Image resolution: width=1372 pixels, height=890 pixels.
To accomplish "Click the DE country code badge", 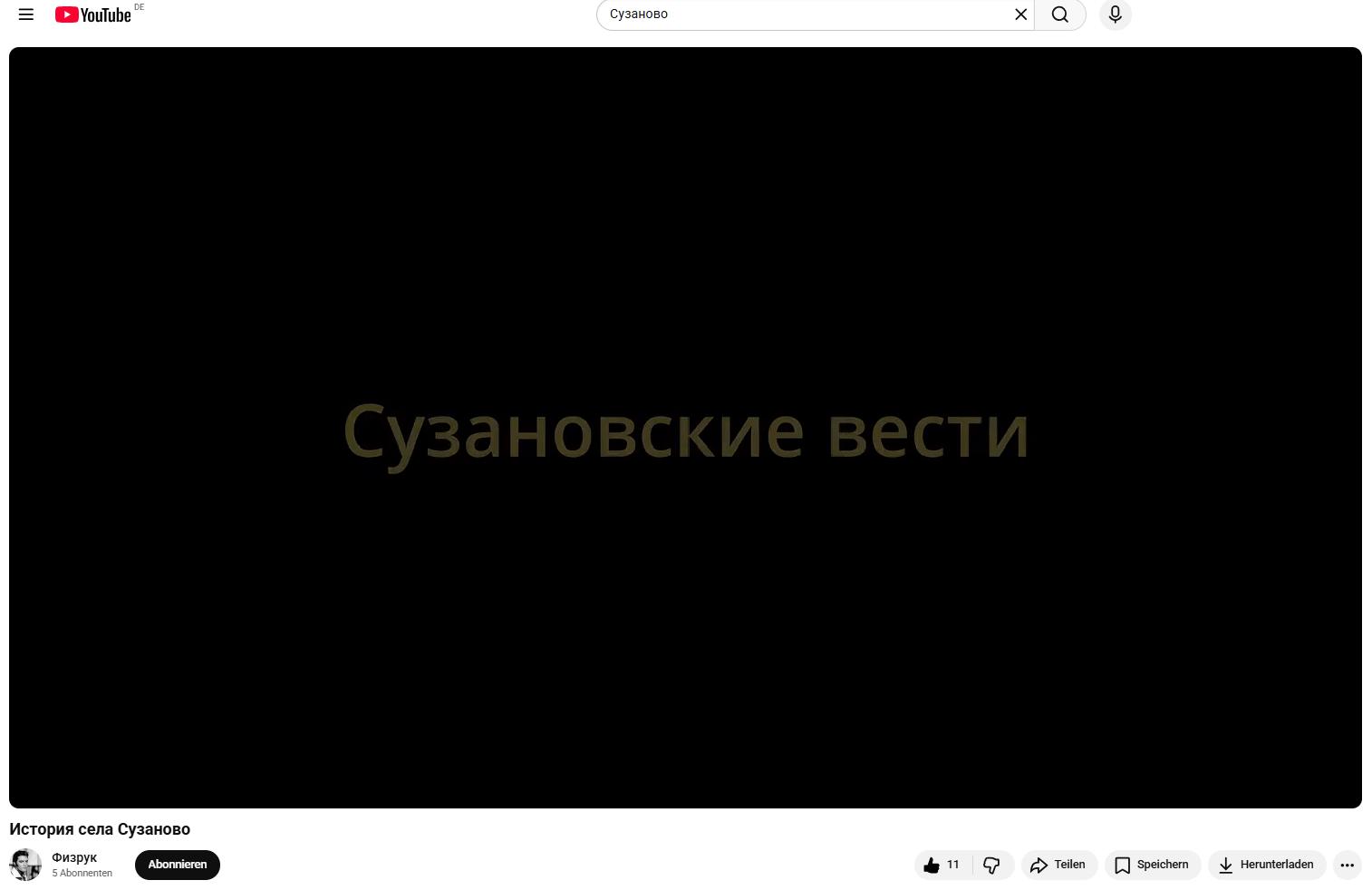I will coord(139,7).
